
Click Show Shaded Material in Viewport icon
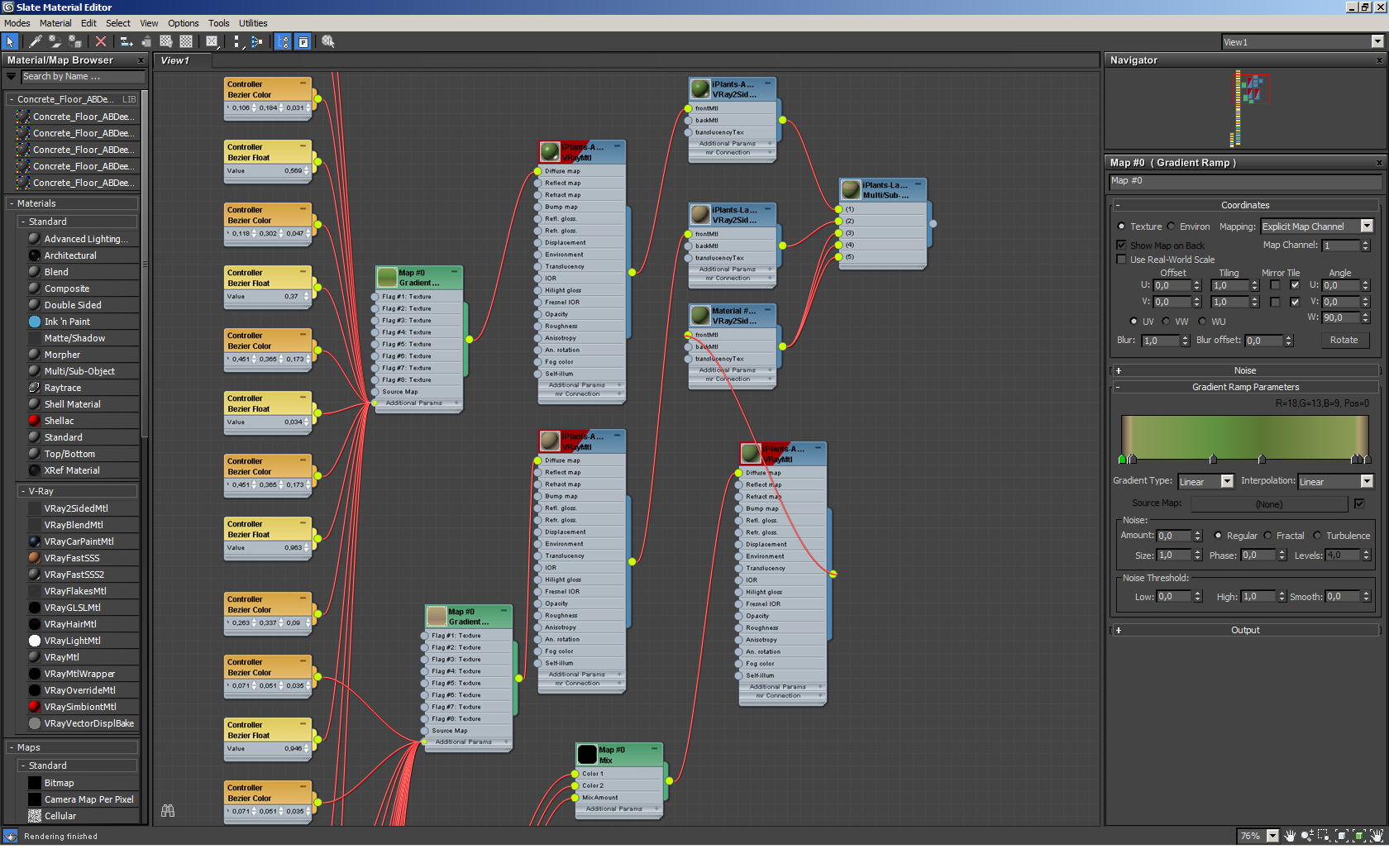coord(166,41)
